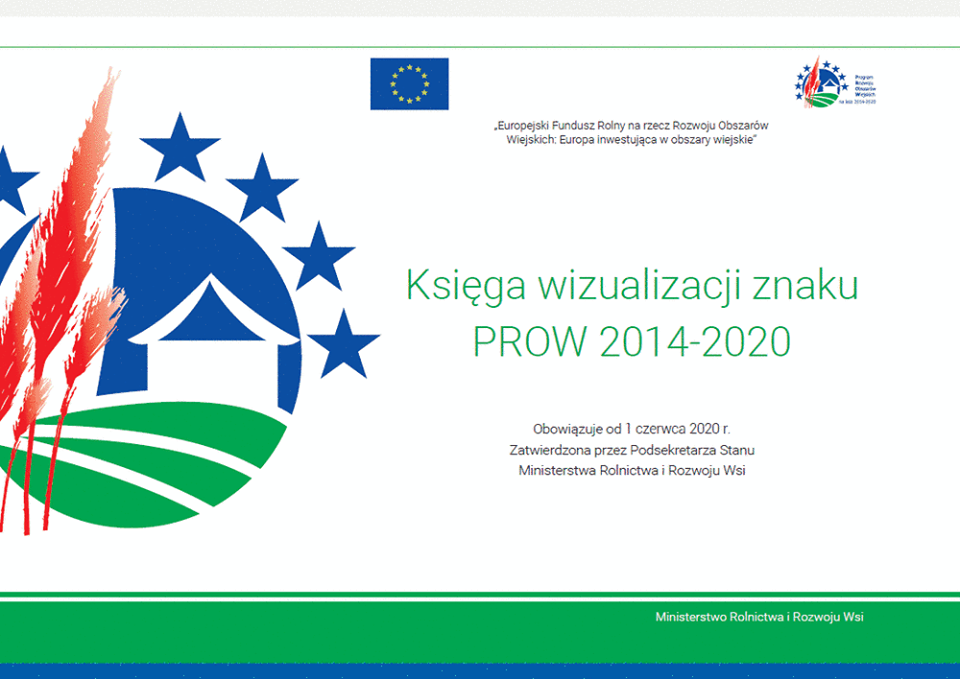Click the blue strip at the bottom edge
This screenshot has width=960, height=679.
click(480, 671)
